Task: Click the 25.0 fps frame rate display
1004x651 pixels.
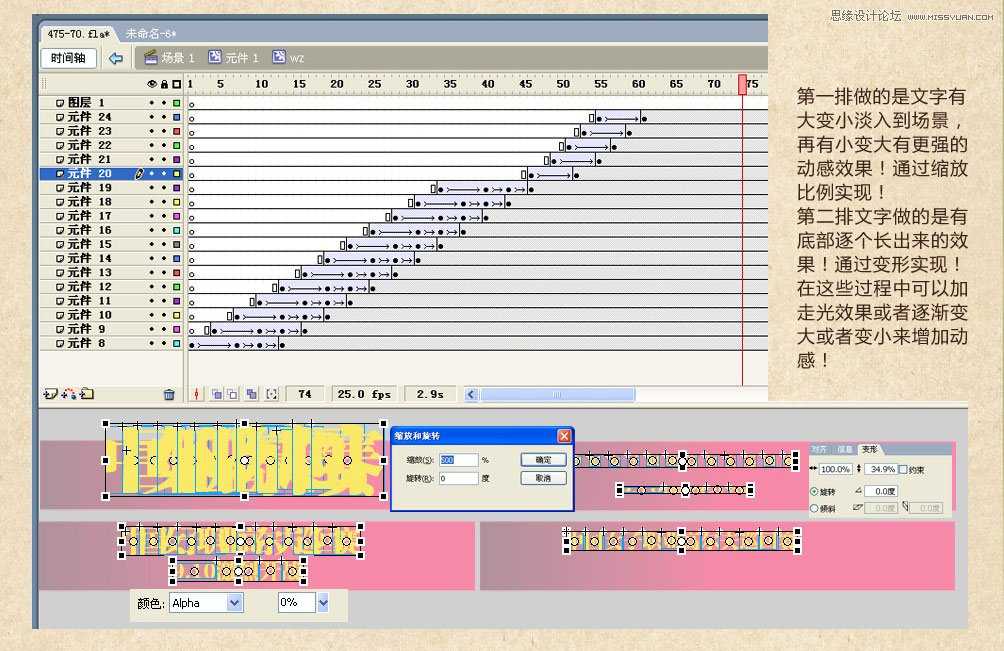Action: (364, 394)
